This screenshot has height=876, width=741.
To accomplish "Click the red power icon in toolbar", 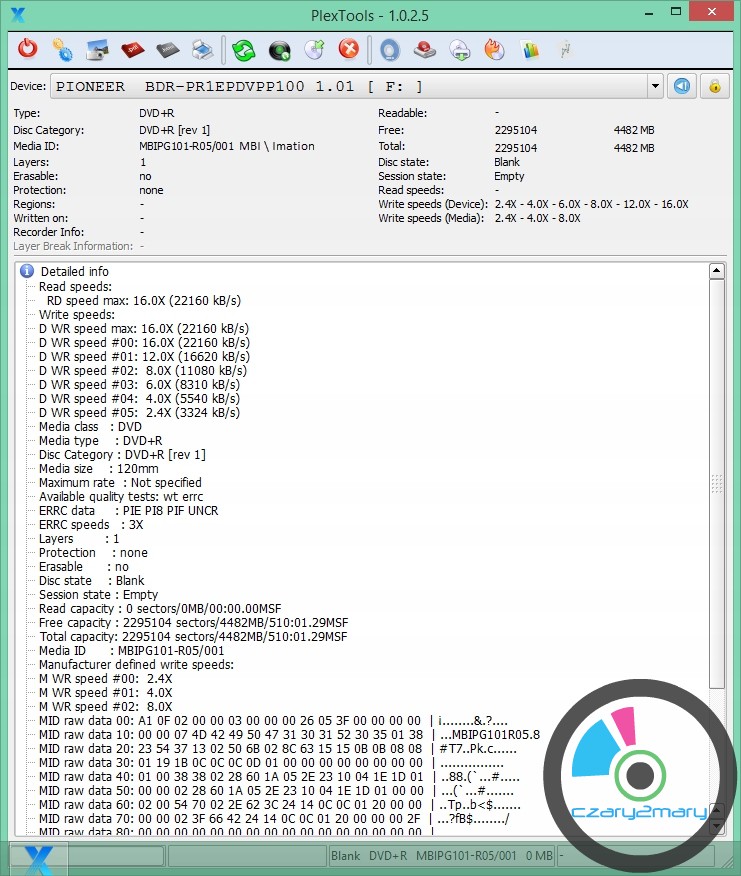I will pos(28,49).
